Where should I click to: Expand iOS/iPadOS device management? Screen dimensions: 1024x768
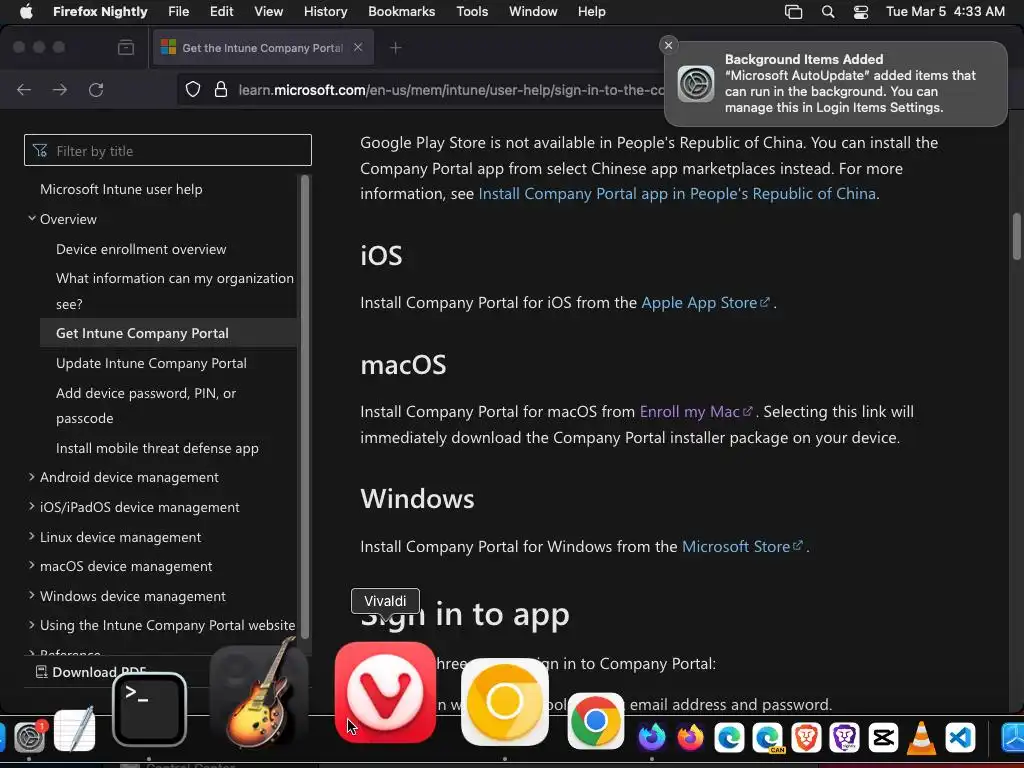pyautogui.click(x=31, y=506)
